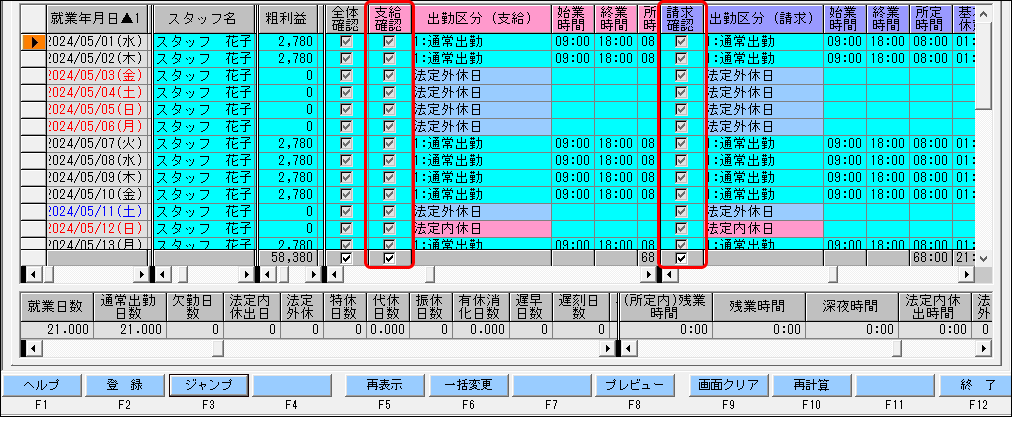Toggle 請求確認 checkbox for 2024/05/03
This screenshot has height=421, width=1024.
tap(681, 76)
